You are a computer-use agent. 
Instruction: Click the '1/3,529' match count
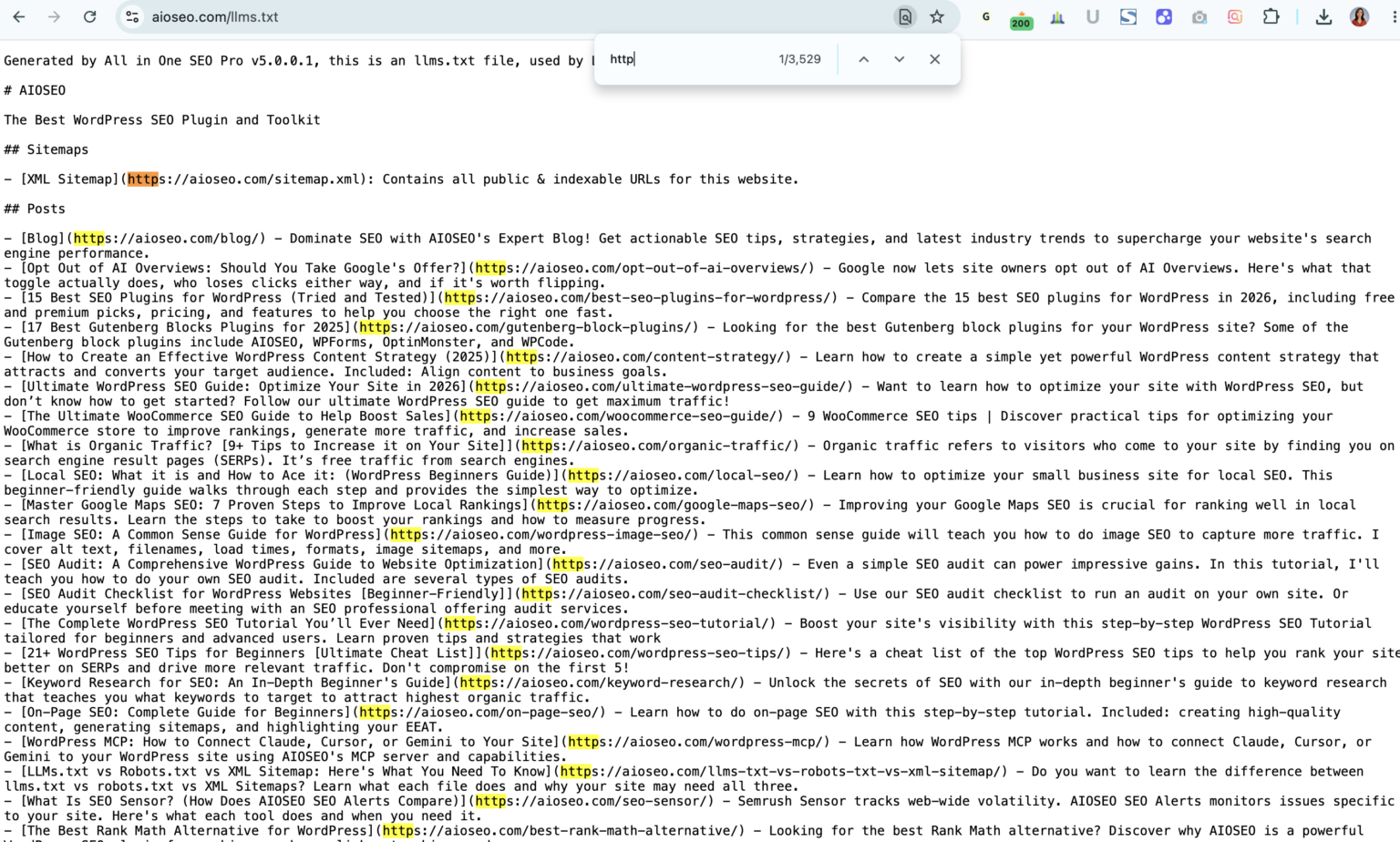800,59
